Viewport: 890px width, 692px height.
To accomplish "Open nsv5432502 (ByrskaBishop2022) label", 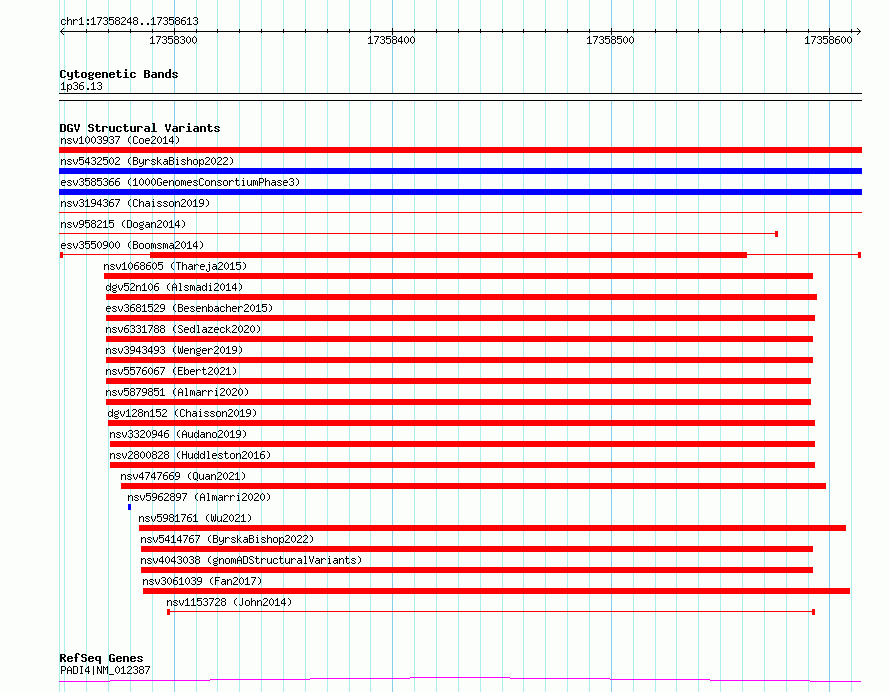I will click(147, 161).
